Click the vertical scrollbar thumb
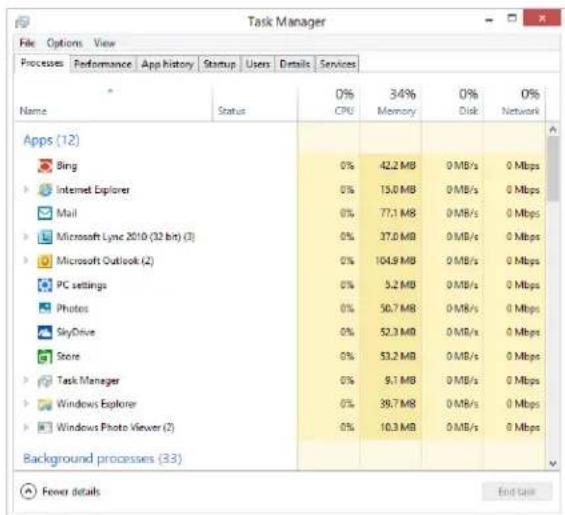 [x=553, y=168]
